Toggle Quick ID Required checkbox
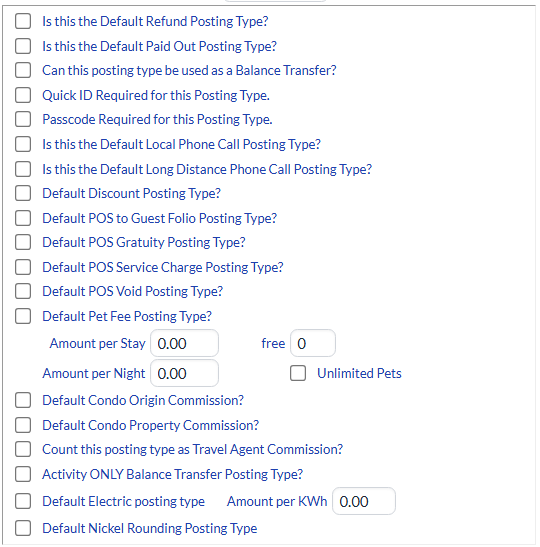This screenshot has height=547, width=540. 23,95
